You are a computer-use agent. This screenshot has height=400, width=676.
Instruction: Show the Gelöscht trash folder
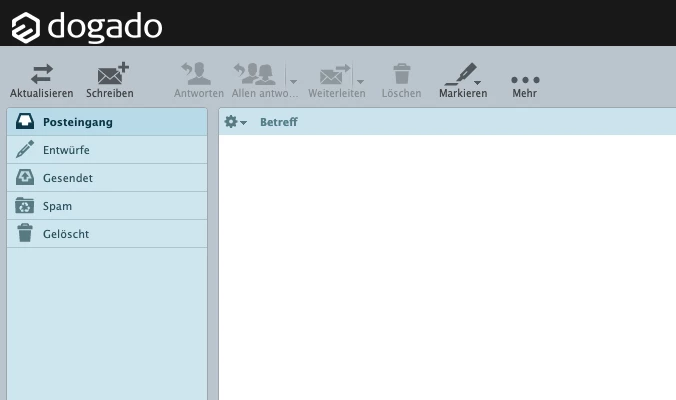pyautogui.click(x=66, y=234)
